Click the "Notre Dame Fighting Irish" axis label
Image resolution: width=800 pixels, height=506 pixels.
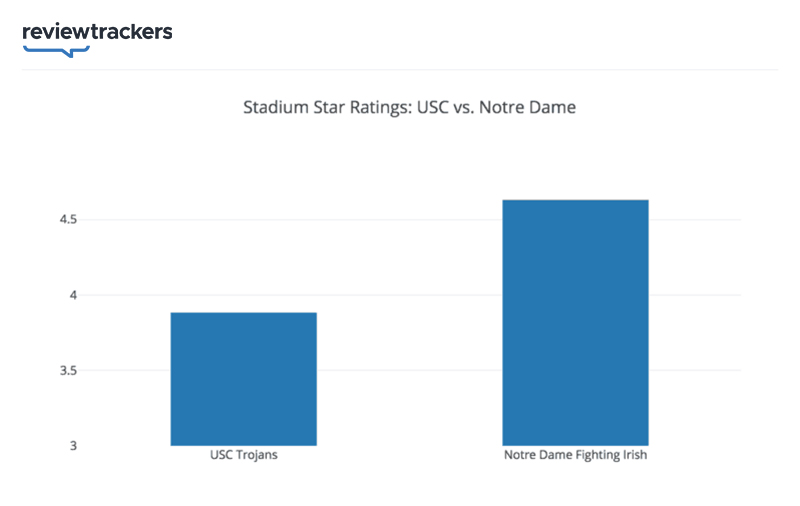[575, 456]
